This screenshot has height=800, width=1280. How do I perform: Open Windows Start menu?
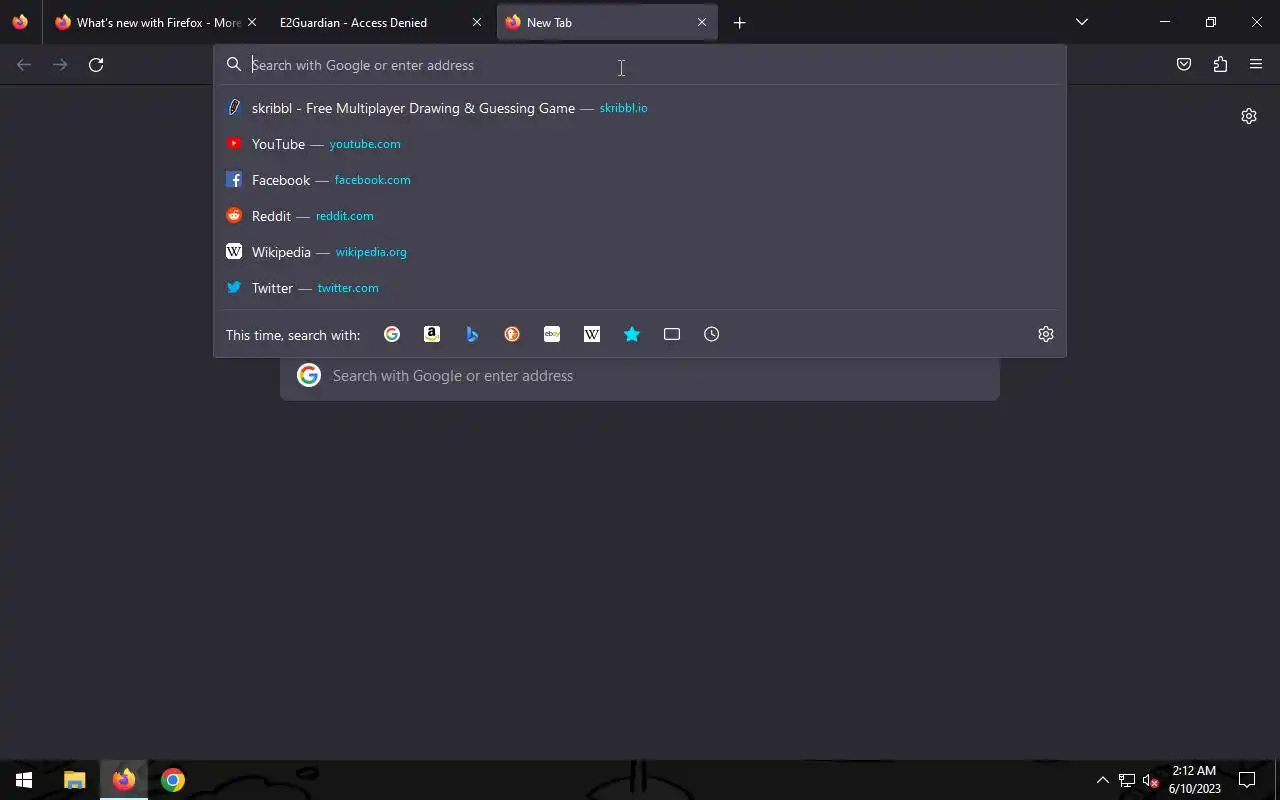[x=24, y=780]
